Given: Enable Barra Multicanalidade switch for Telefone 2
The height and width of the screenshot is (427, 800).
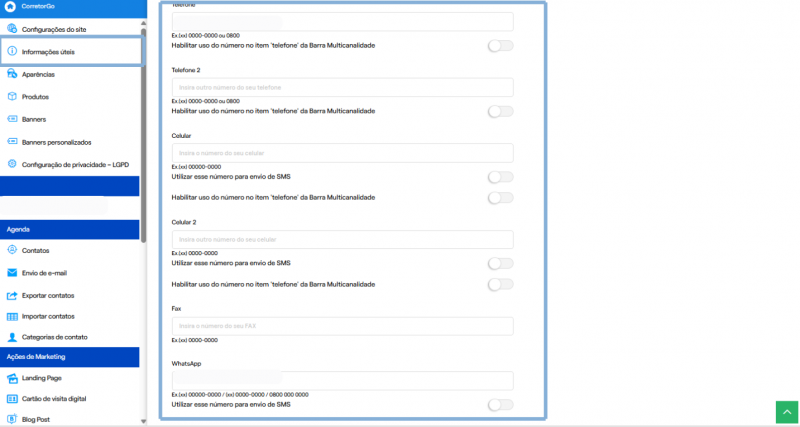Looking at the screenshot, I should click(501, 111).
